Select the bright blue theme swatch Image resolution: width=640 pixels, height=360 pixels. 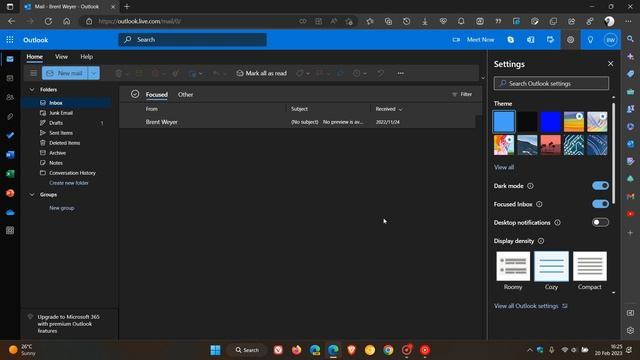pos(551,121)
